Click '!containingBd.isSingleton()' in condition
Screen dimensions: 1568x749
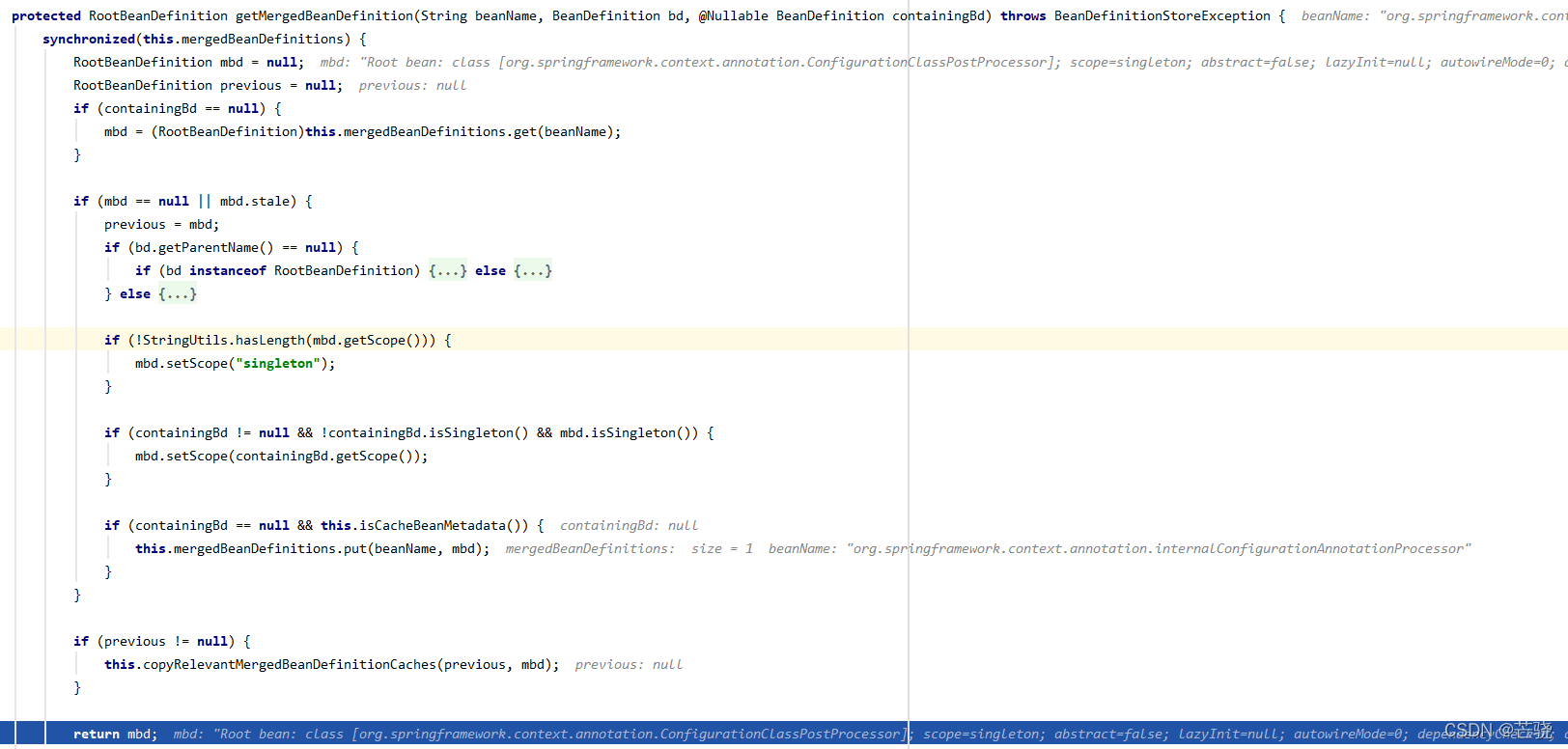(x=425, y=433)
